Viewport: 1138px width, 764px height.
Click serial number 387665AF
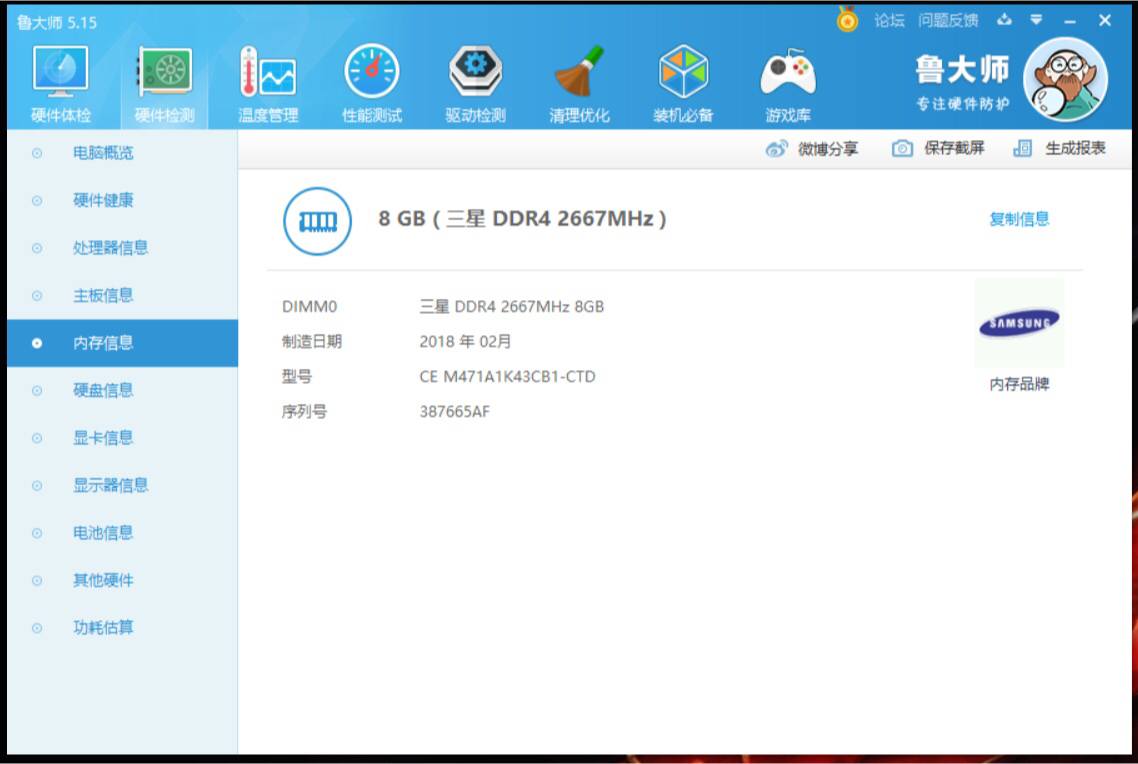coord(454,412)
